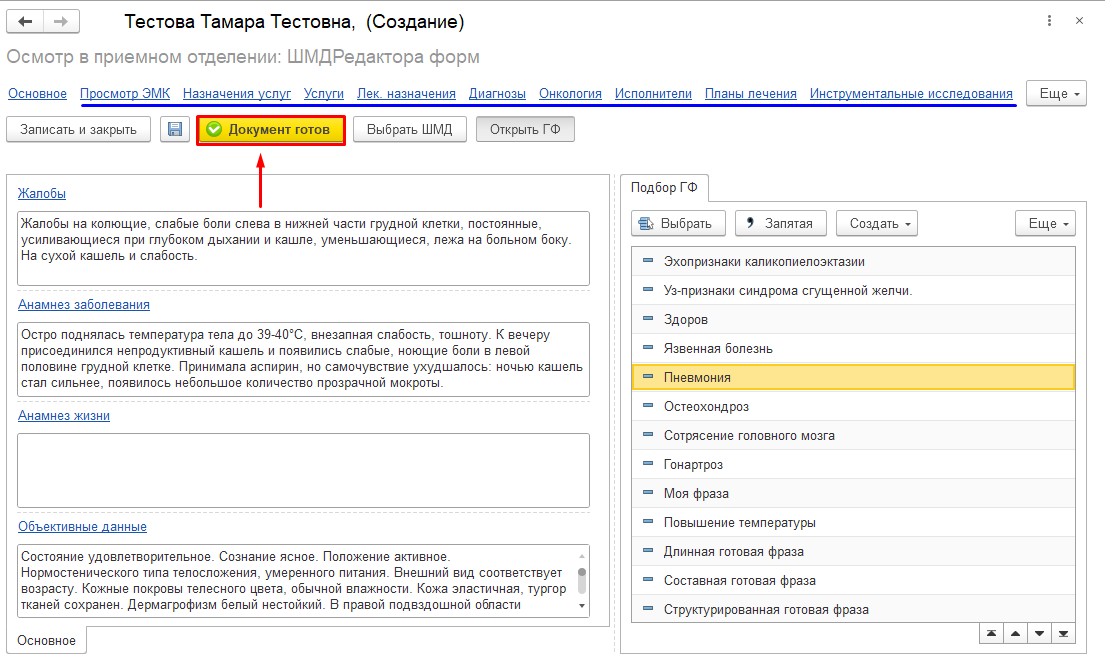
Task: Expand the Создать dropdown button
Action: click(x=877, y=223)
